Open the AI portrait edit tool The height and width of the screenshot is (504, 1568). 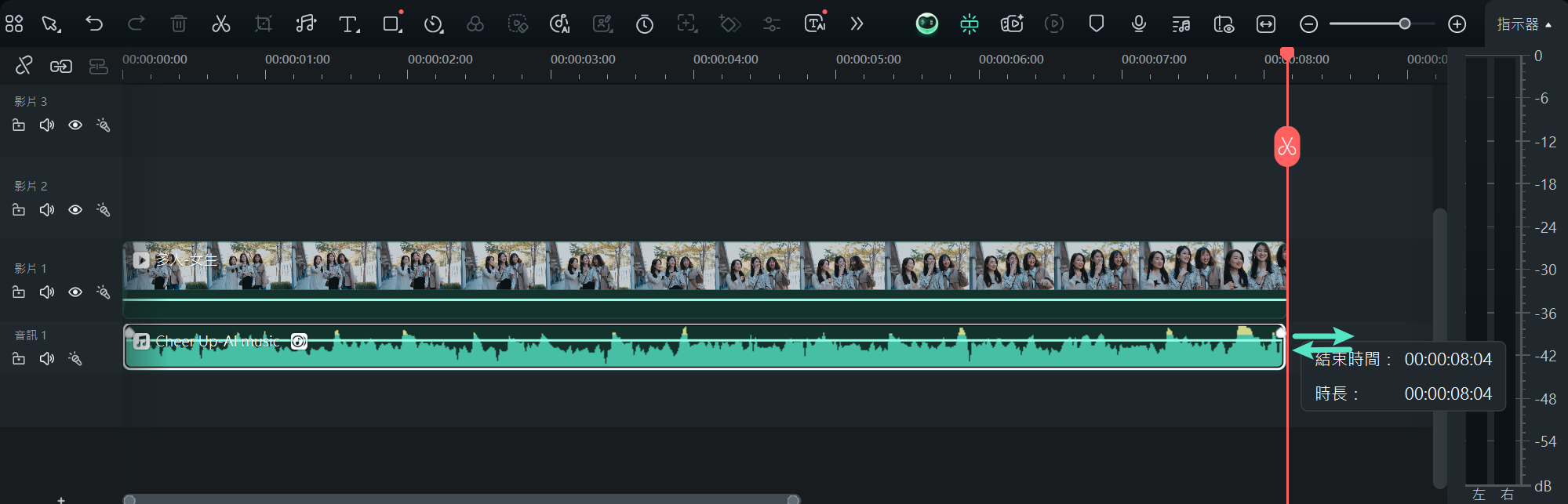click(x=602, y=24)
